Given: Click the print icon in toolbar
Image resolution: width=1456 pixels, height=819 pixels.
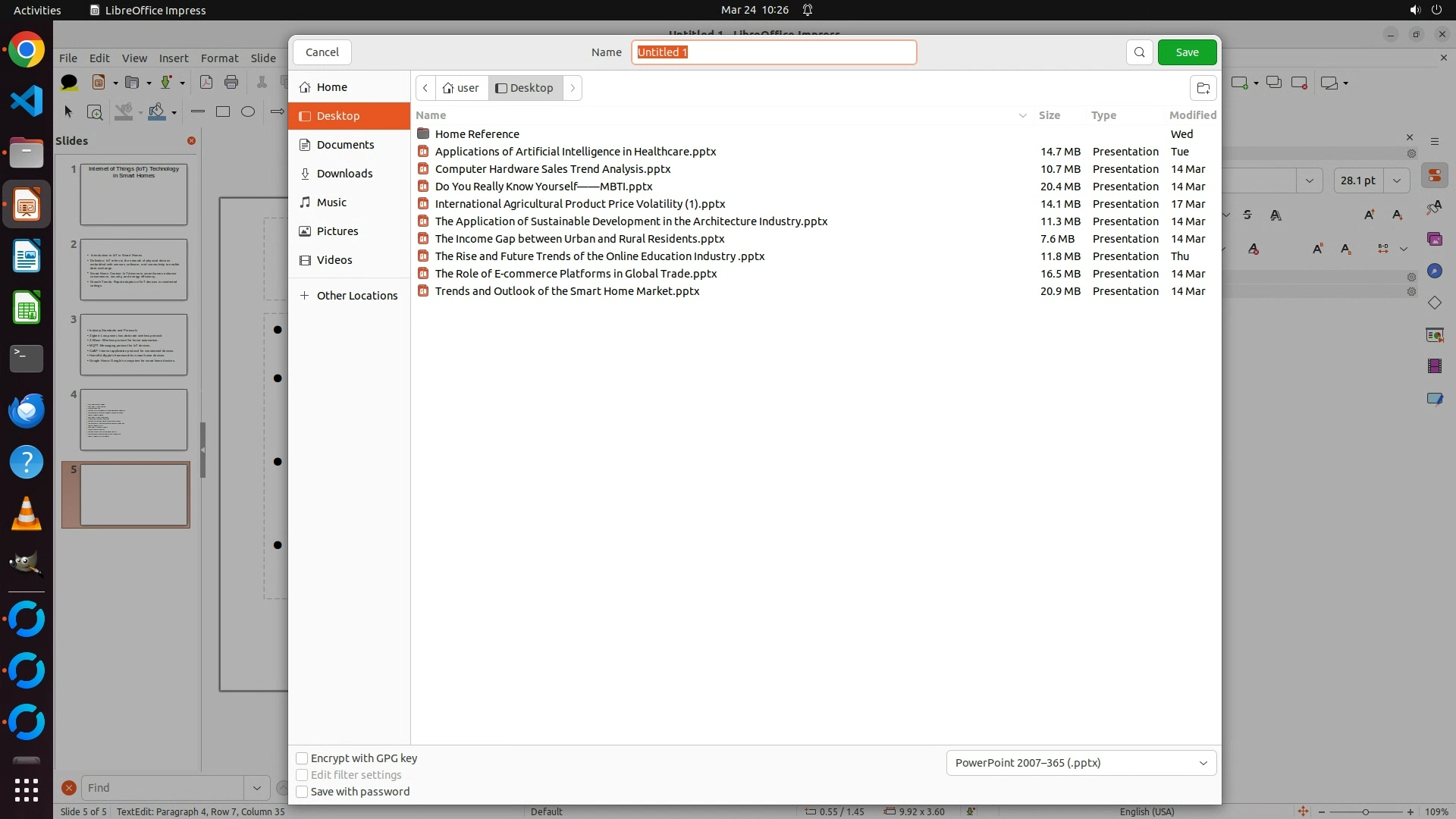Looking at the screenshot, I should click(231, 82).
